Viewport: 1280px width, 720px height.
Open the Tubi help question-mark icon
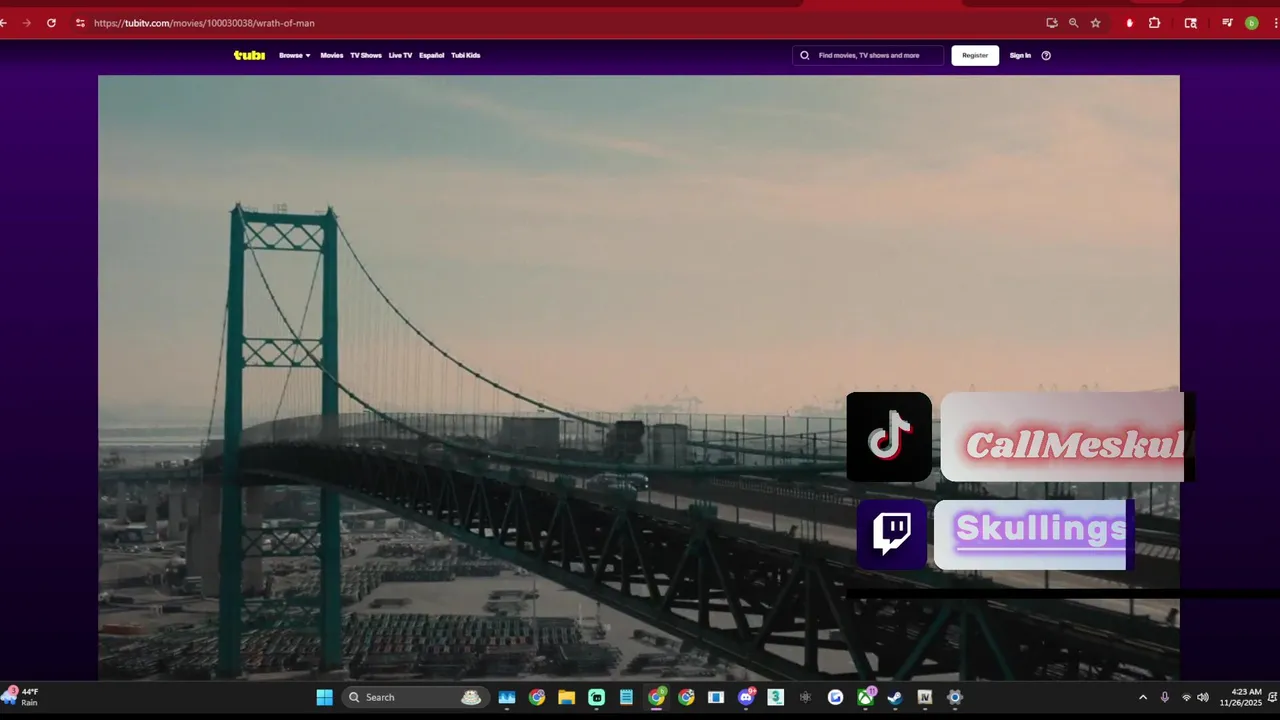point(1046,55)
